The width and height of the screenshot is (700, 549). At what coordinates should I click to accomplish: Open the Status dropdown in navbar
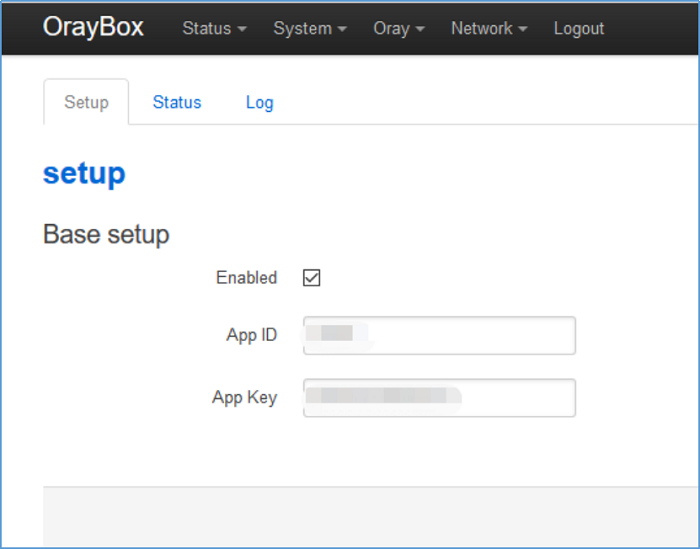point(214,29)
